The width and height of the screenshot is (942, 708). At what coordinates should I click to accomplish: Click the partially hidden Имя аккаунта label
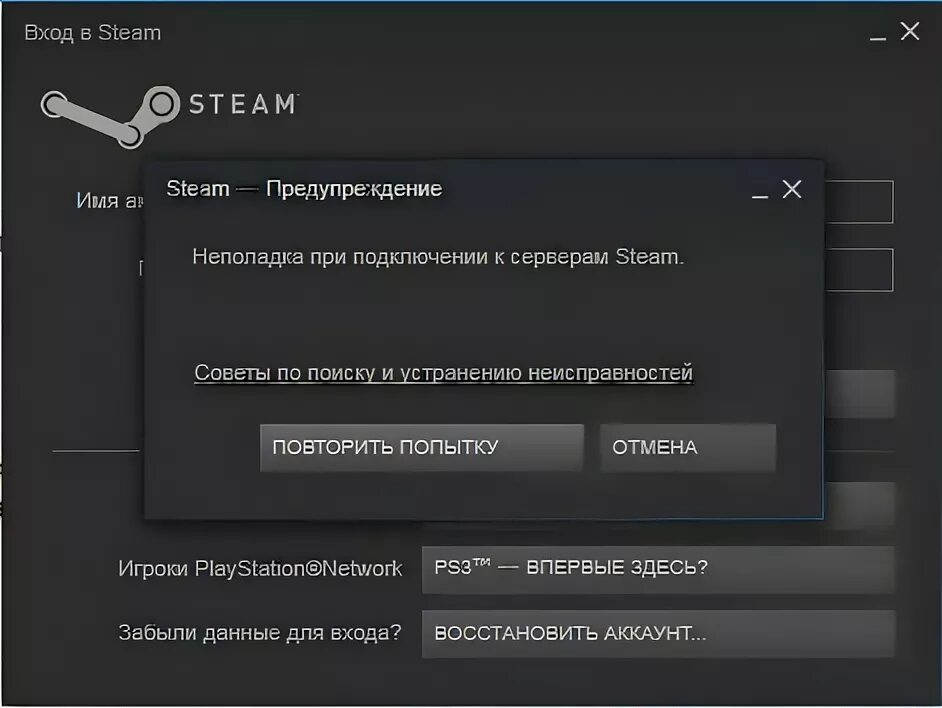point(109,200)
